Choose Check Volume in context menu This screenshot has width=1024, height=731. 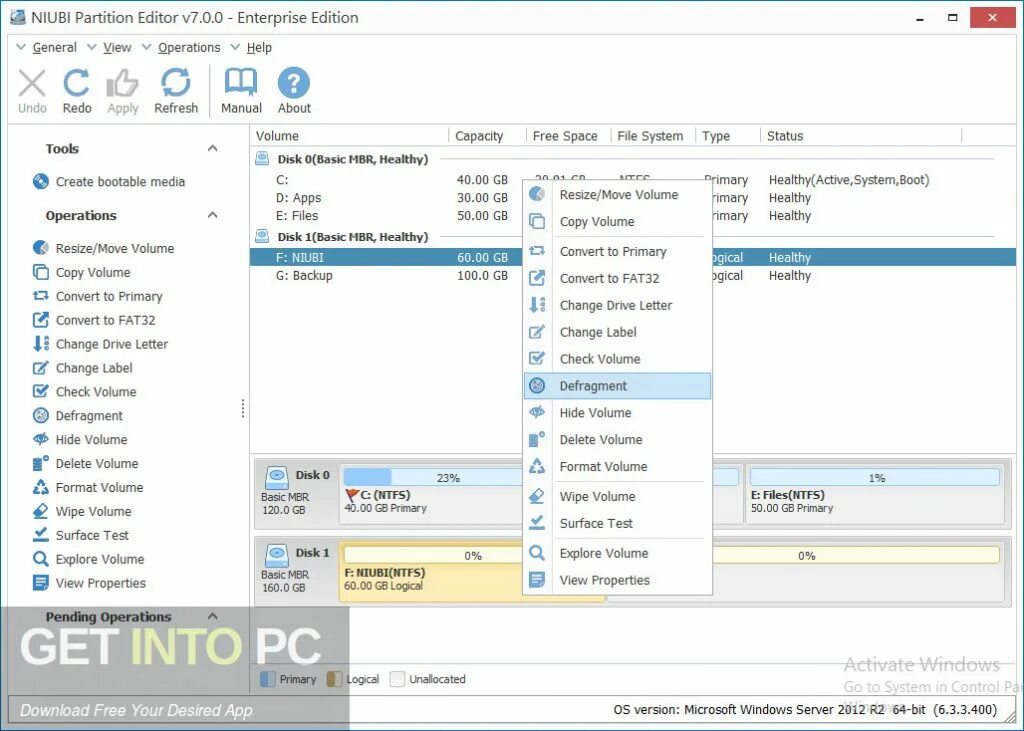(x=617, y=359)
